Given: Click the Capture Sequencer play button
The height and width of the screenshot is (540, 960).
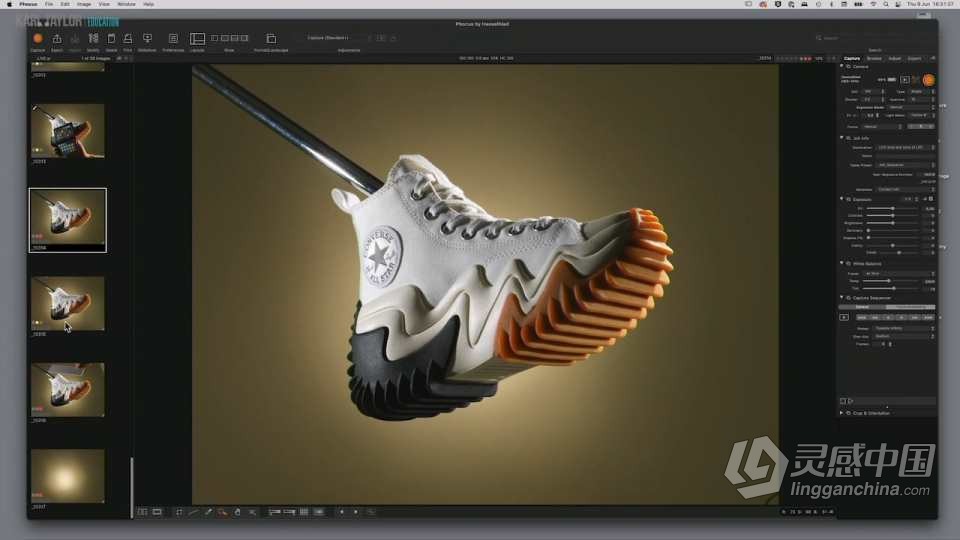Looking at the screenshot, I should coord(844,317).
